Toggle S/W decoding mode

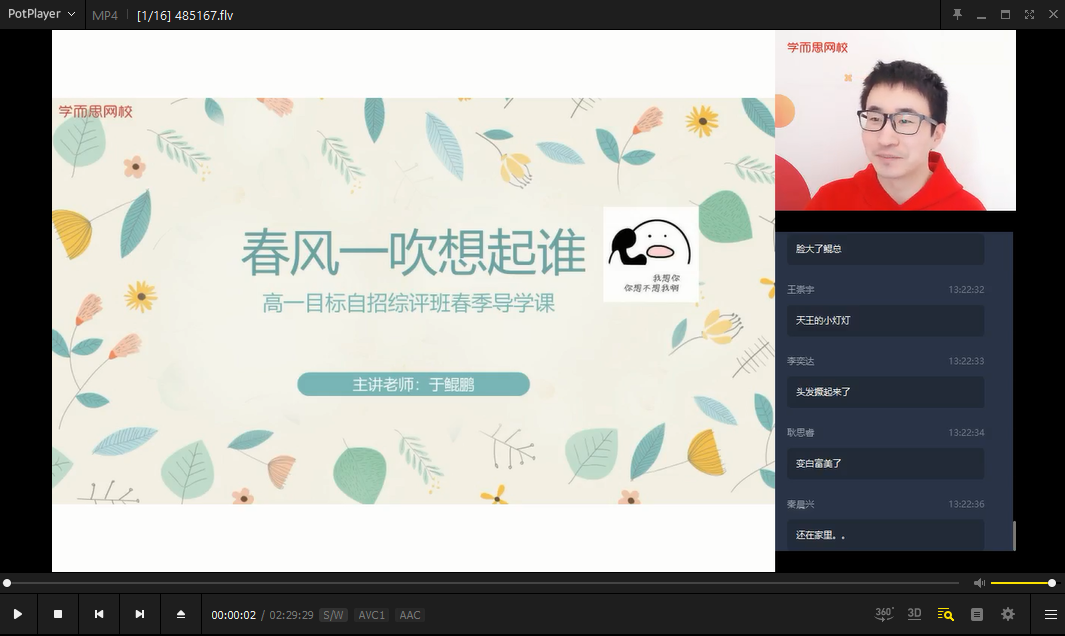(x=331, y=615)
